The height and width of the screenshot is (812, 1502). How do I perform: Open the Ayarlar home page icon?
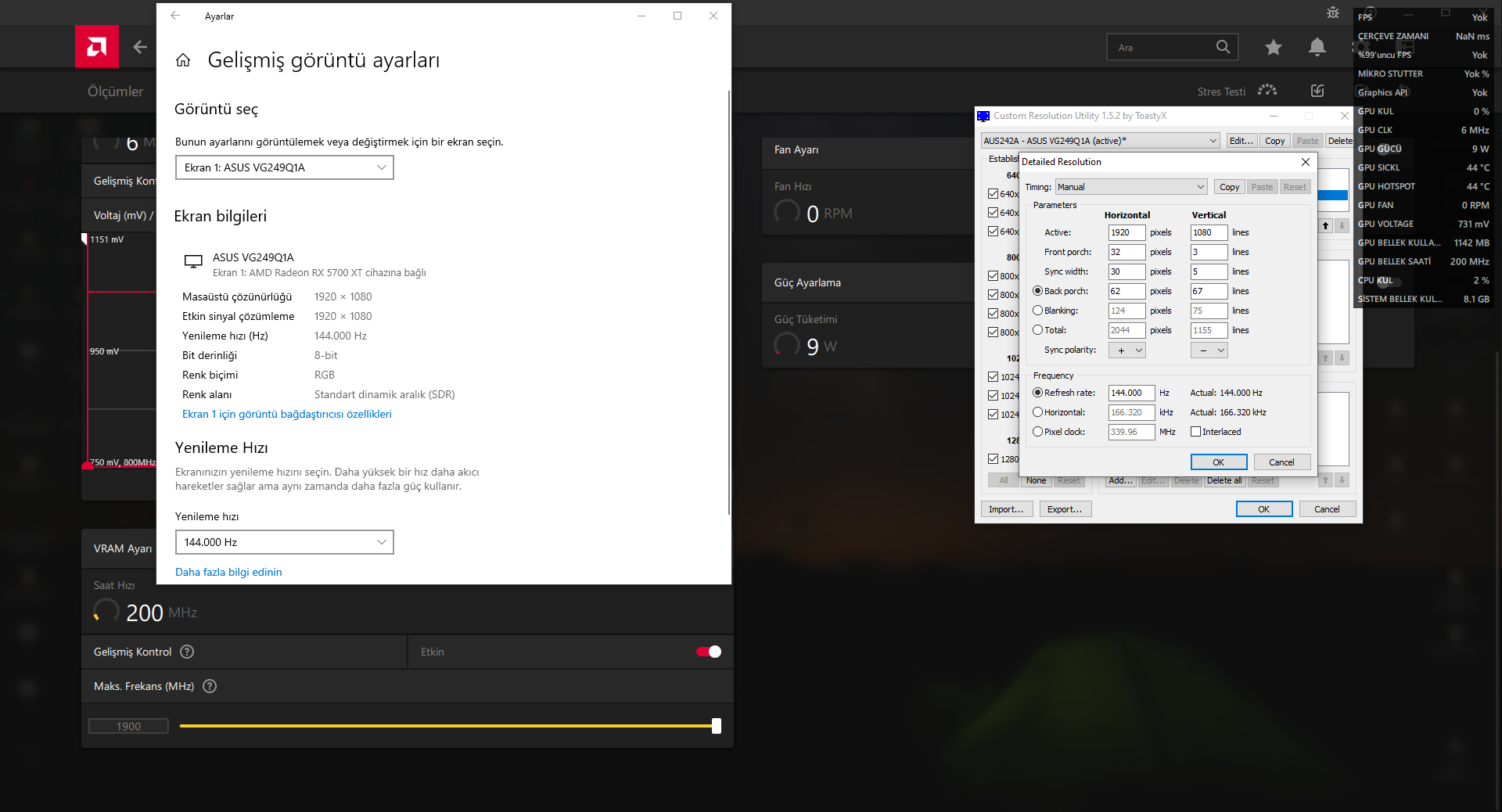[x=183, y=60]
